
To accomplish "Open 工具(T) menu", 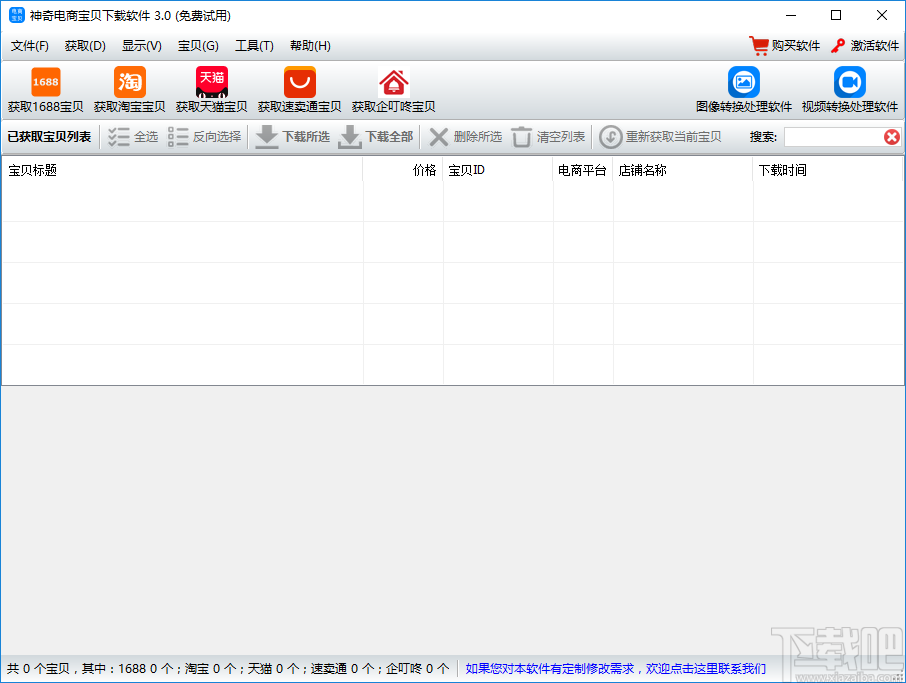I will [254, 46].
